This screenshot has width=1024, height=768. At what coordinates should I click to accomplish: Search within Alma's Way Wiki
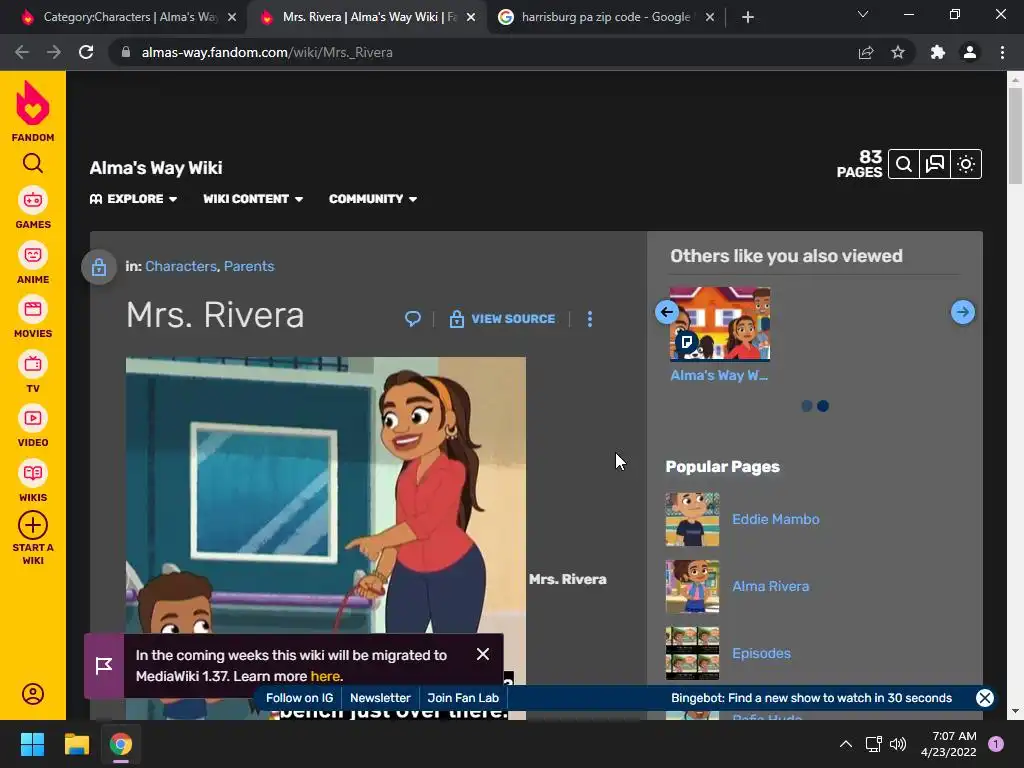904,164
